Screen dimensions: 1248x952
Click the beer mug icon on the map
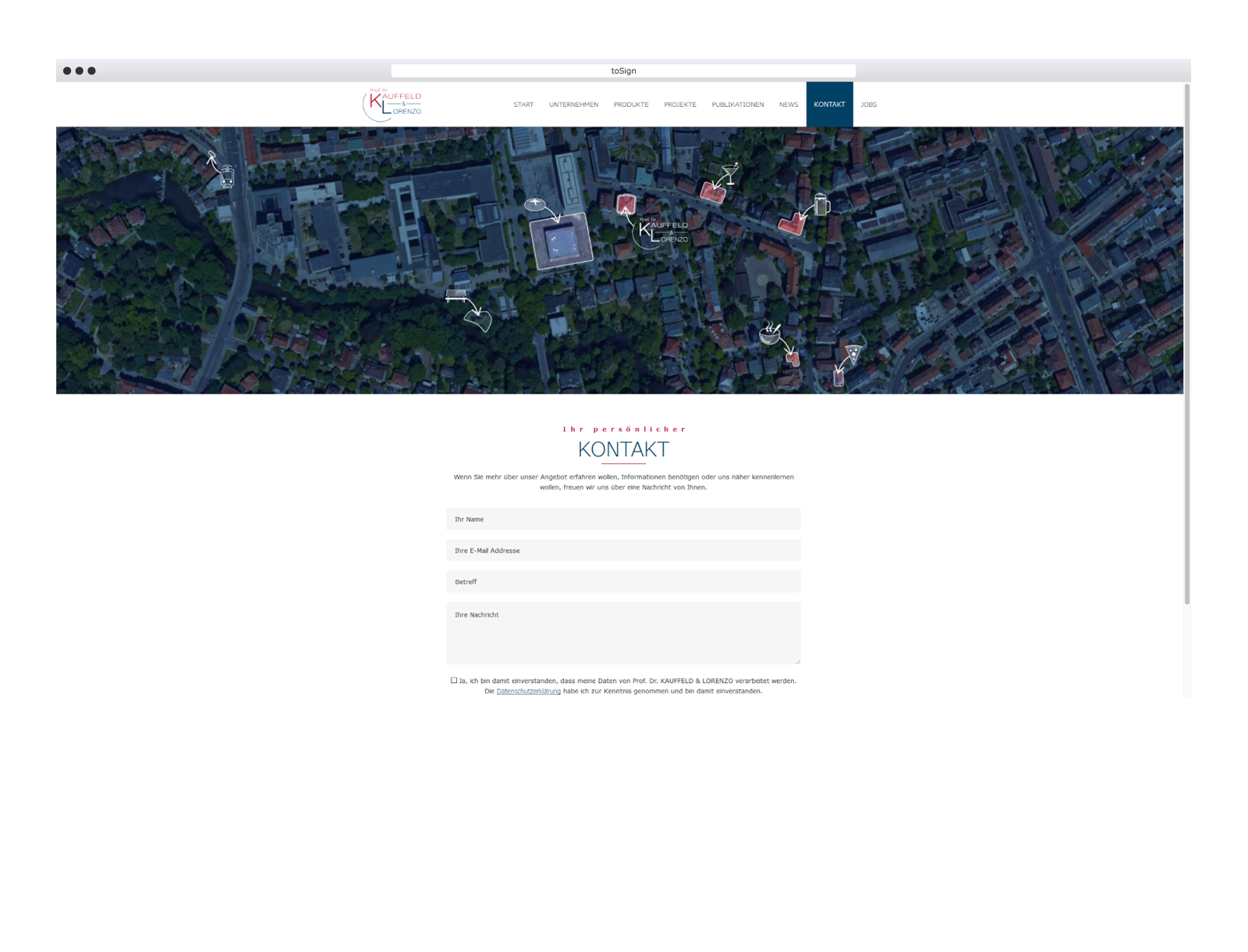(821, 204)
